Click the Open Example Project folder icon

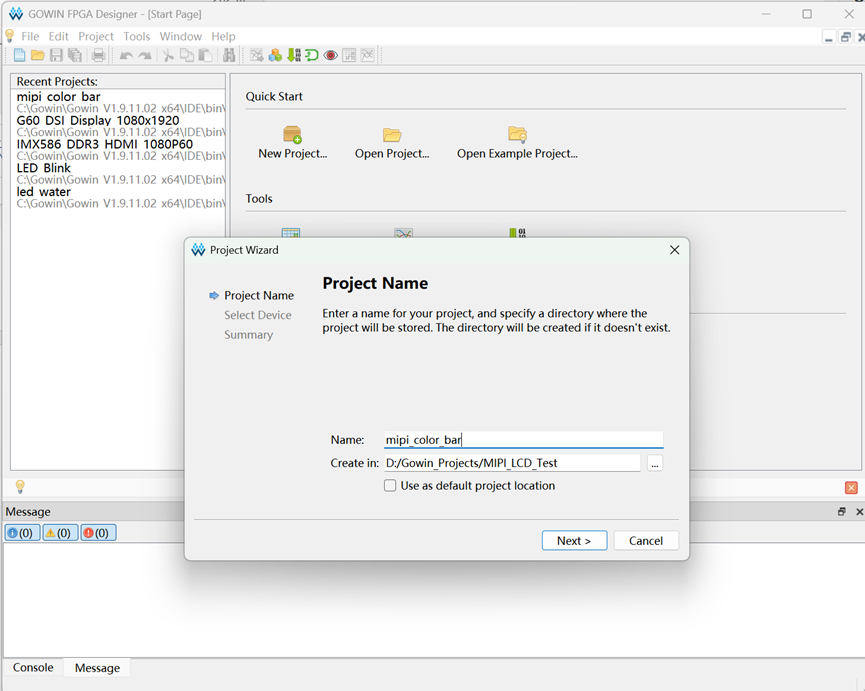(517, 135)
